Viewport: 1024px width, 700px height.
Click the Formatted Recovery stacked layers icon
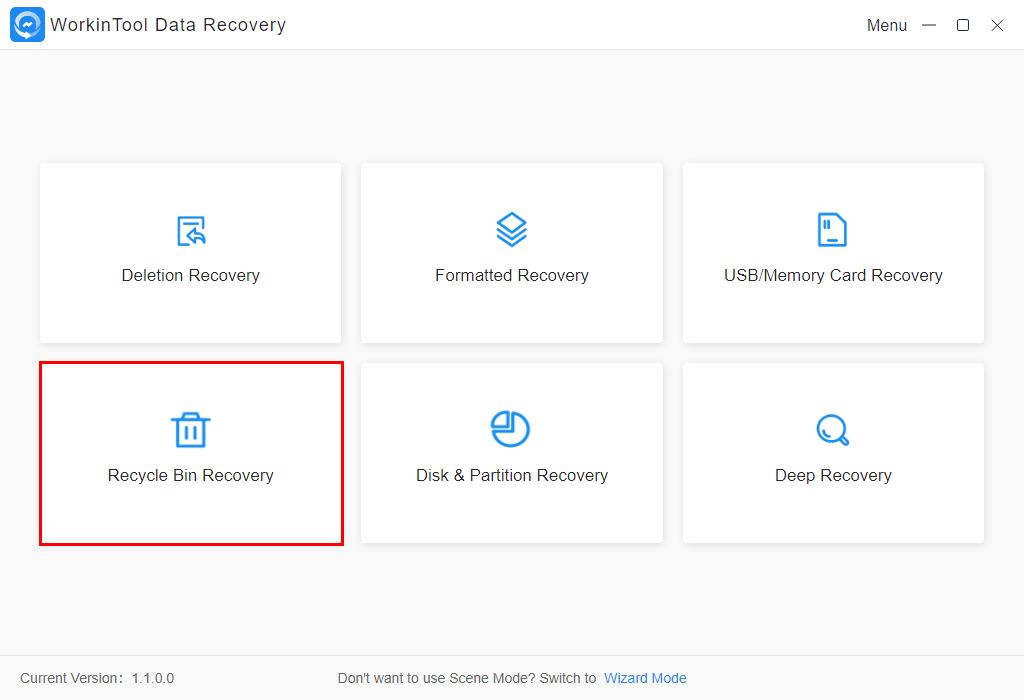point(511,229)
